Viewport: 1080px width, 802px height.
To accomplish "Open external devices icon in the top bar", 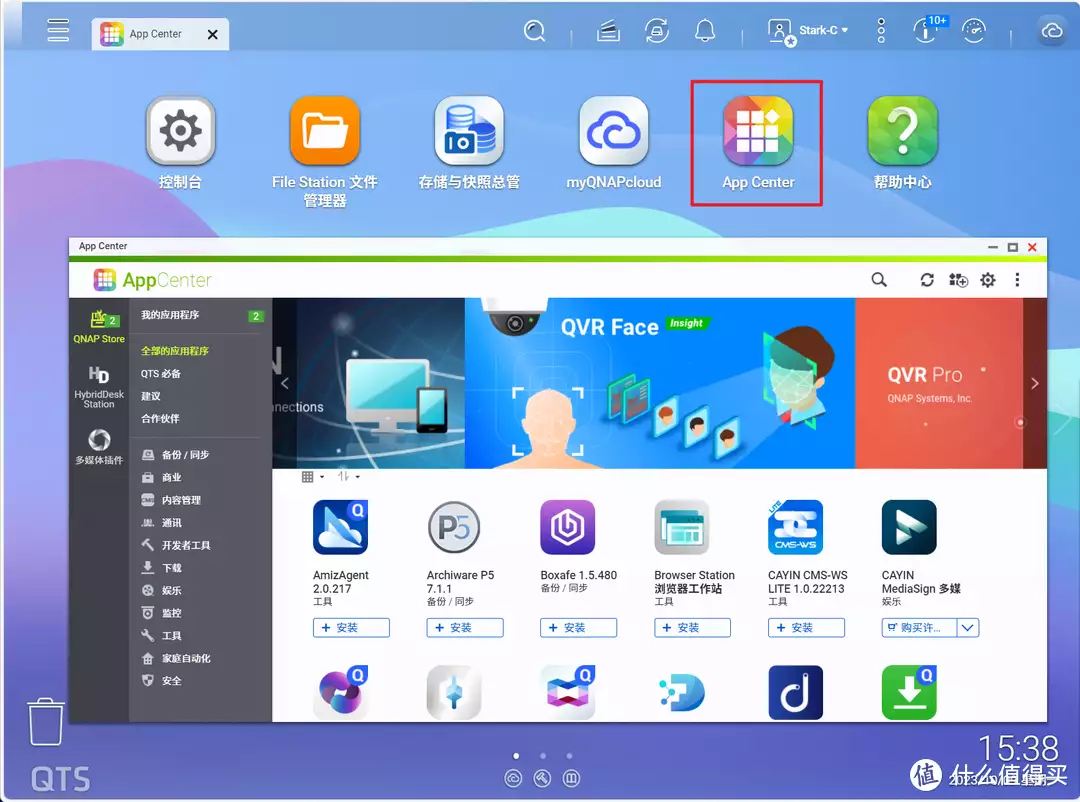I will pos(657,30).
